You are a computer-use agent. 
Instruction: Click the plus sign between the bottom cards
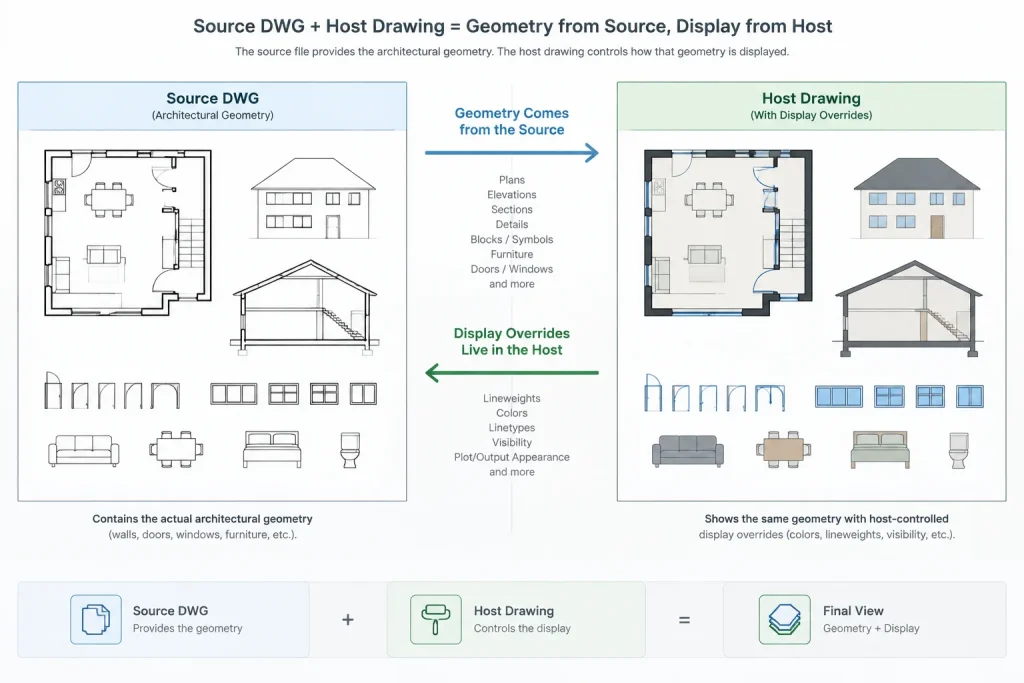[x=348, y=620]
